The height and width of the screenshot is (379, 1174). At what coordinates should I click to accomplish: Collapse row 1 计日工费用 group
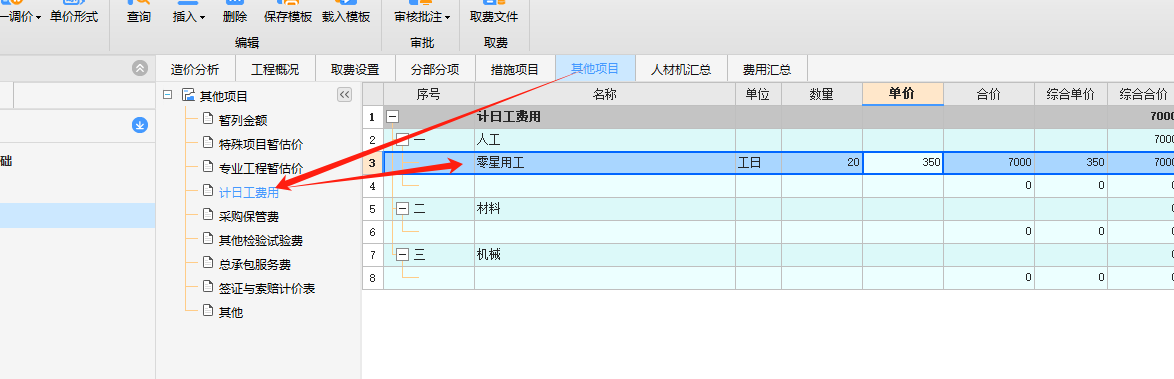tap(392, 117)
